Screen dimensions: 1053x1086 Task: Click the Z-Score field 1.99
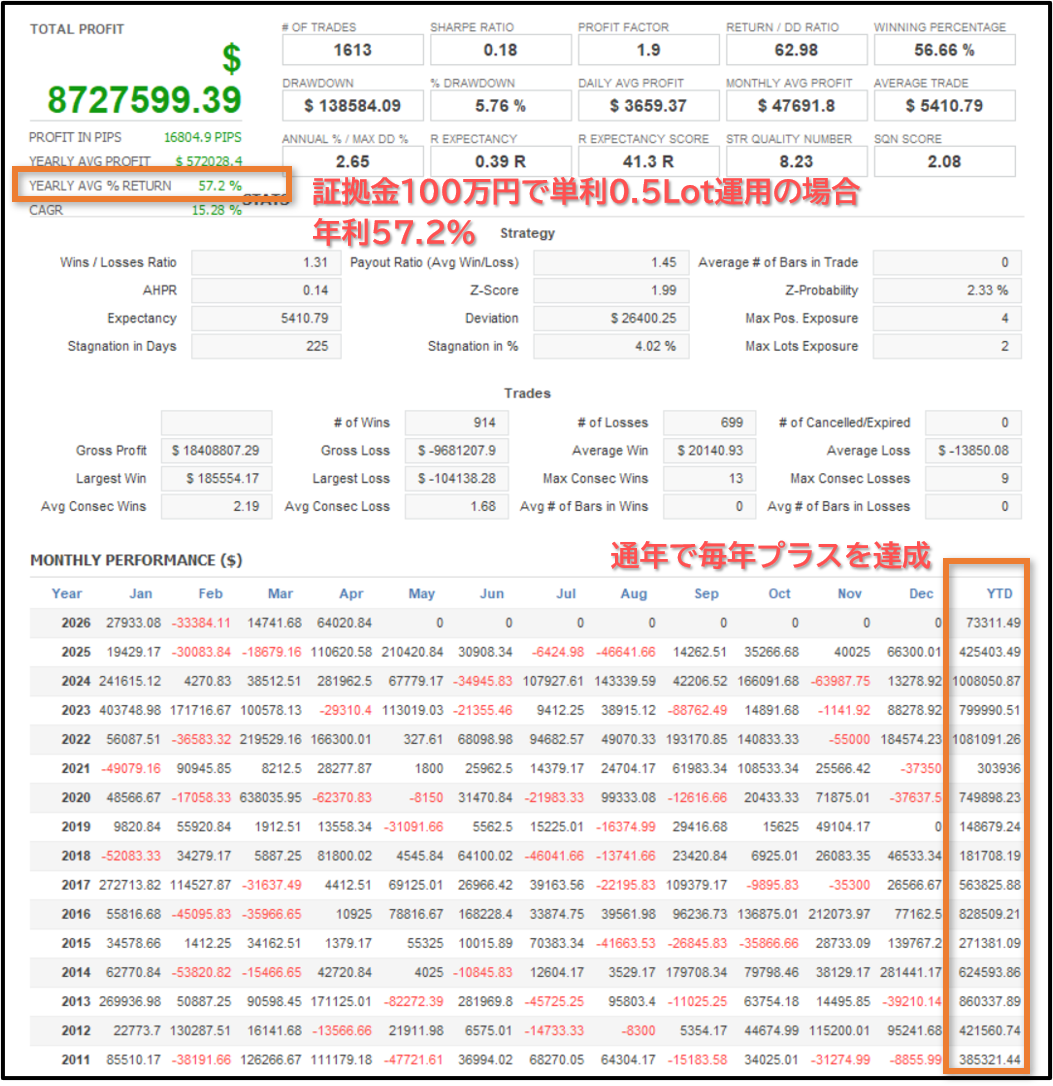[611, 290]
